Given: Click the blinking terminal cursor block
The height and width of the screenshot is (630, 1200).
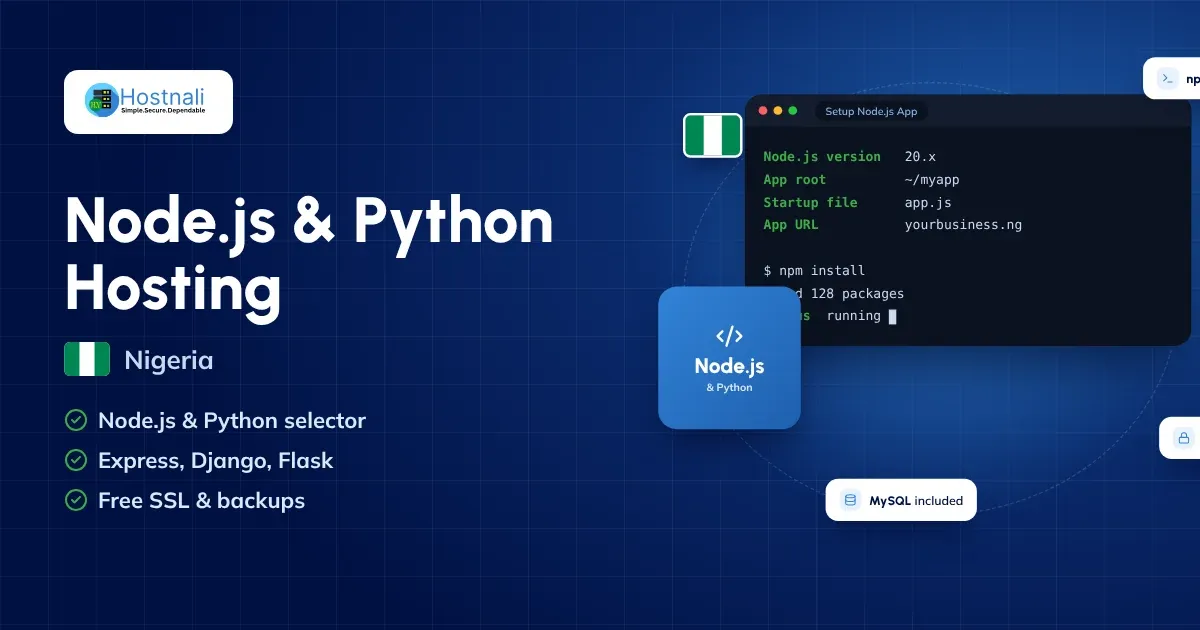Looking at the screenshot, I should [x=892, y=316].
